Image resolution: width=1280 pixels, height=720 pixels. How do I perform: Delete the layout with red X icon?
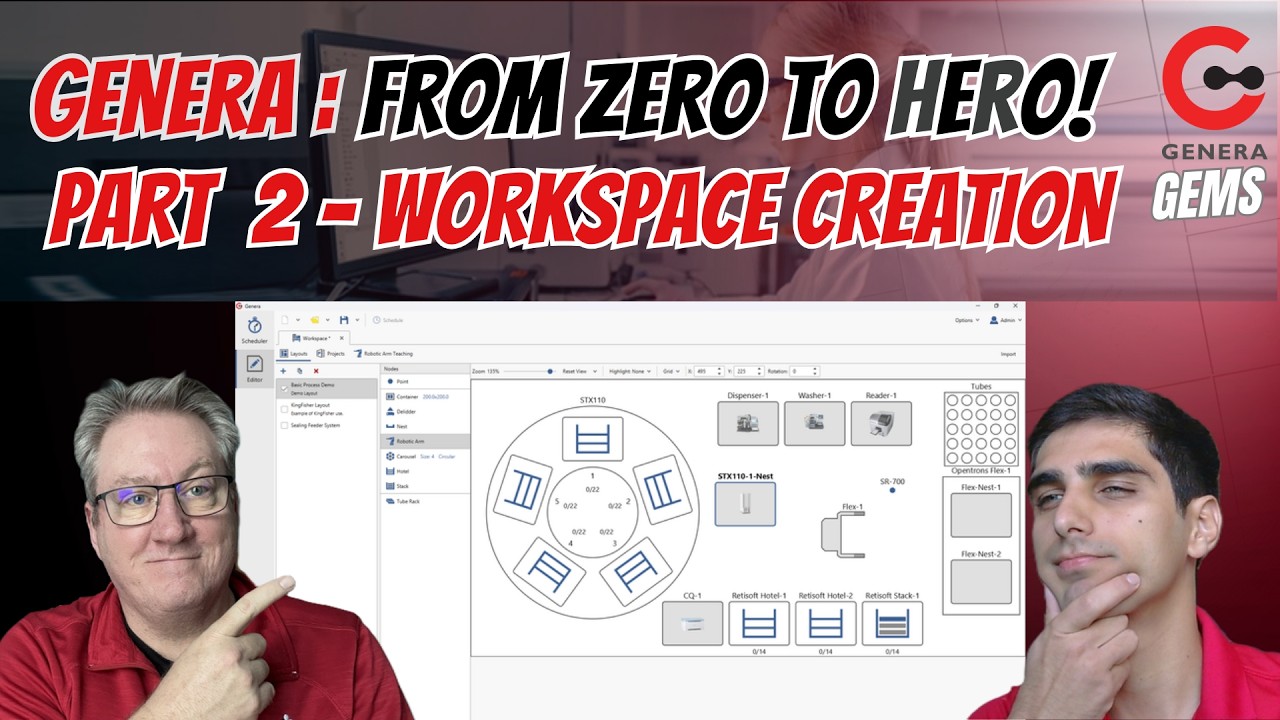point(316,371)
